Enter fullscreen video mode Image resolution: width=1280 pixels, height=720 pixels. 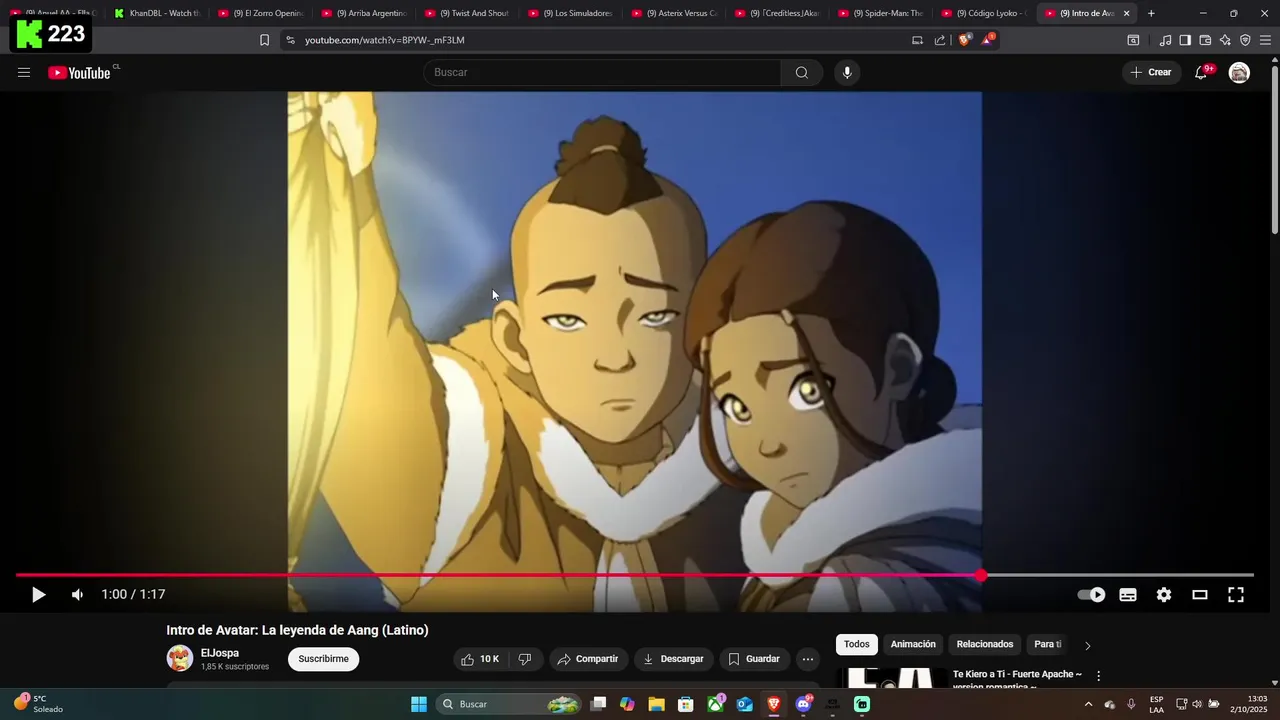(x=1236, y=594)
